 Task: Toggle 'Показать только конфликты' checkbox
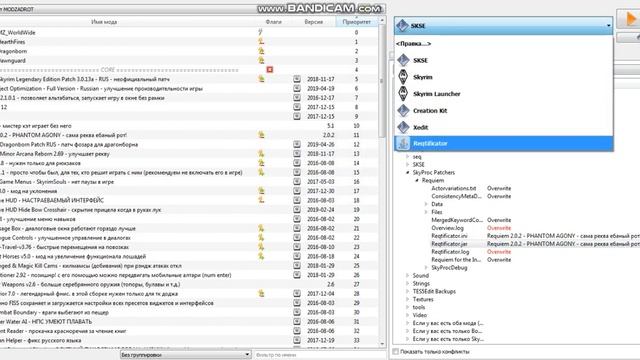(x=396, y=351)
